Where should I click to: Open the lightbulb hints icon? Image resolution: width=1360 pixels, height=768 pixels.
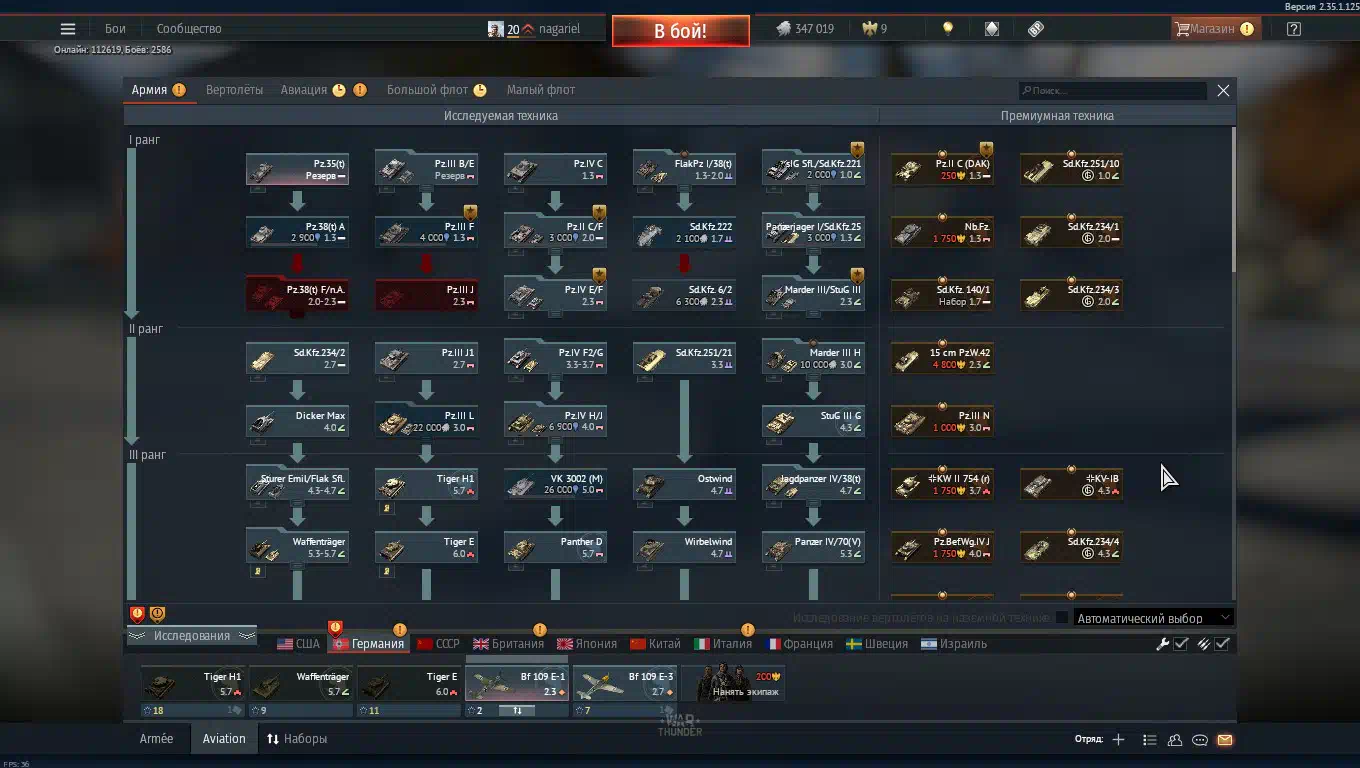(948, 29)
